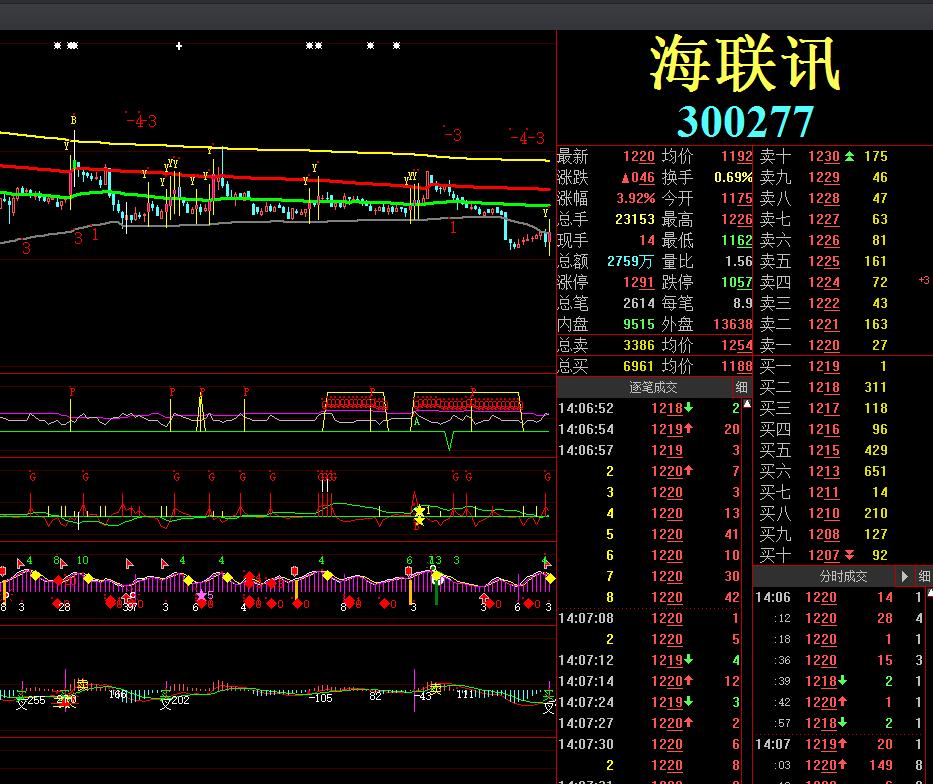The image size is (933, 784).
Task: Select the 卖一 ask row at 1220
Action: pyautogui.click(x=824, y=345)
